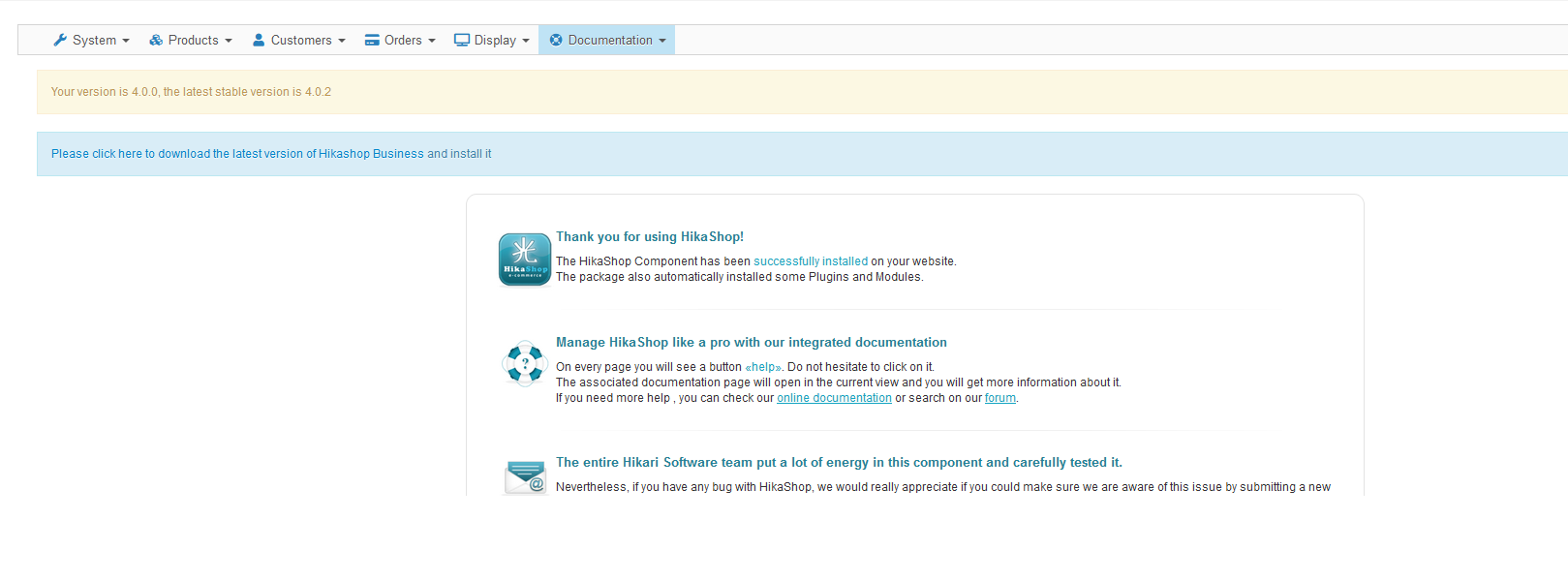Image resolution: width=1568 pixels, height=581 pixels.
Task: Click the large lifebuoy help icon
Action: 525,363
